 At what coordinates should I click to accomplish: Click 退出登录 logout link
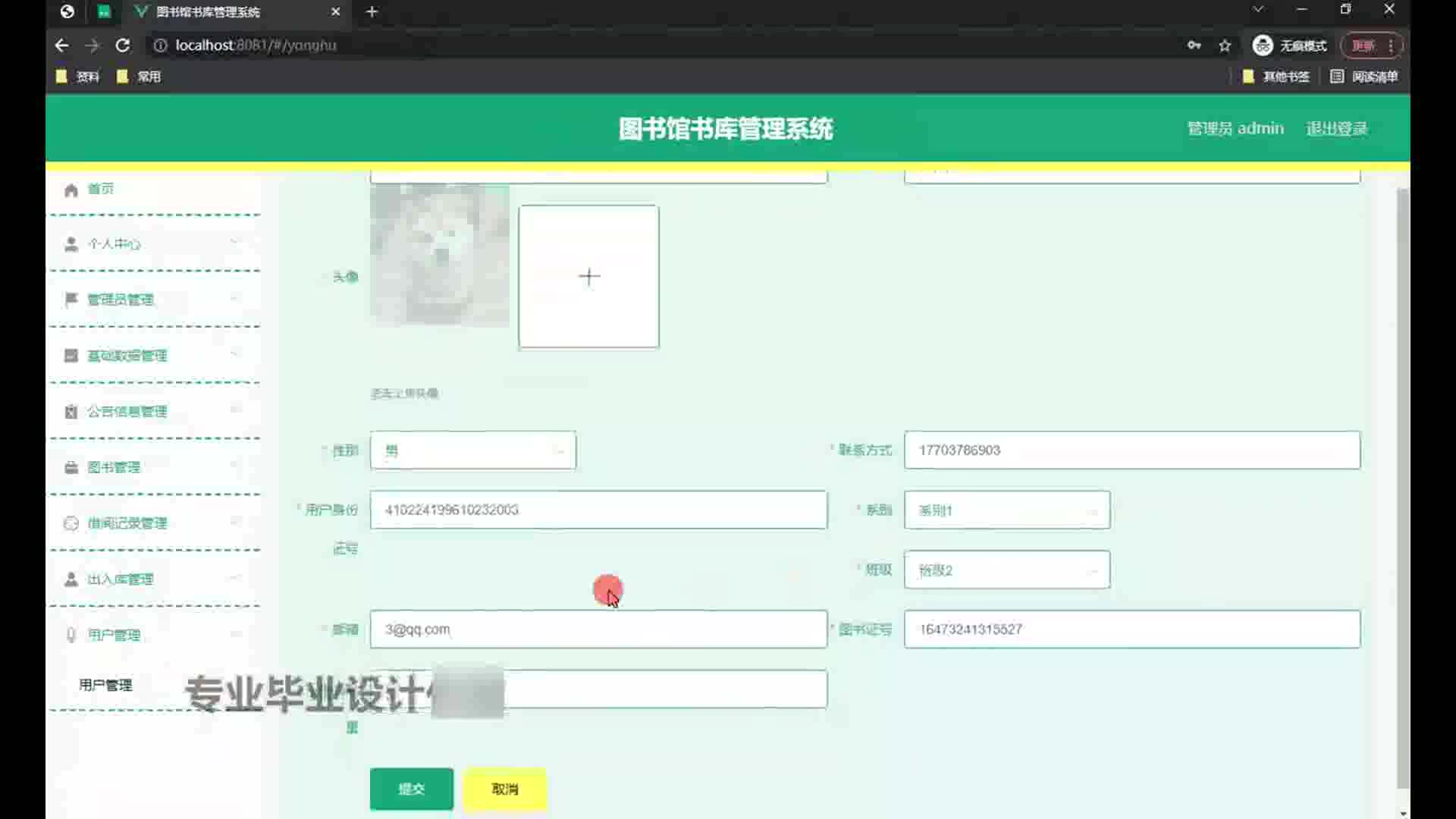click(x=1336, y=129)
